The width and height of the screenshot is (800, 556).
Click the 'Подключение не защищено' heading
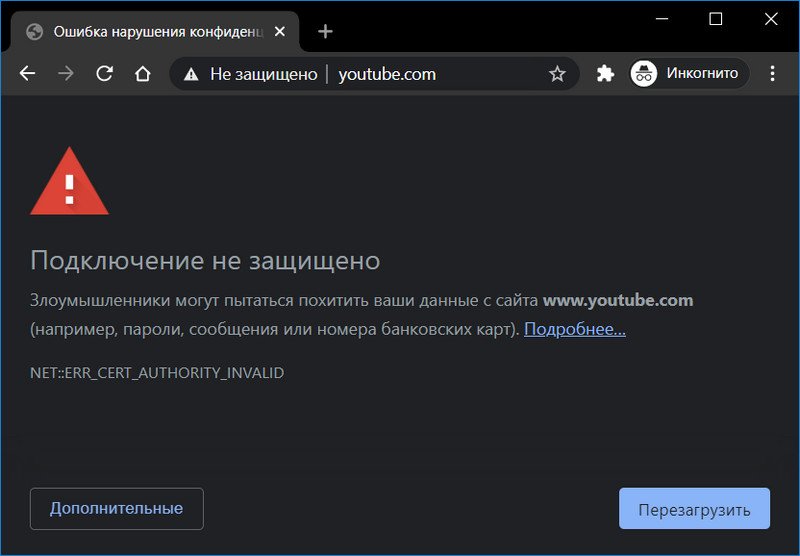tap(205, 261)
